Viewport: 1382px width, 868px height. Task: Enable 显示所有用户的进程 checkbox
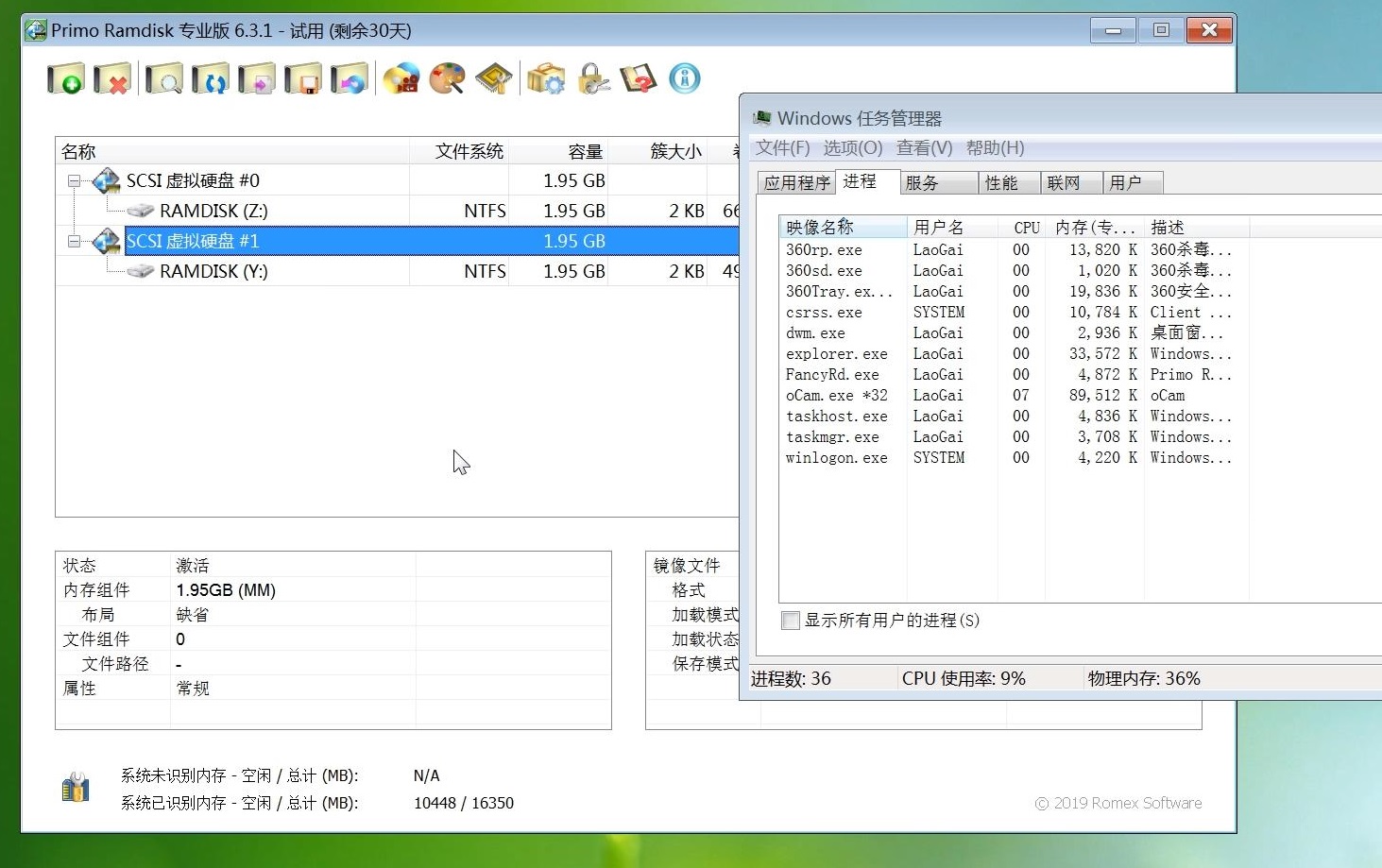tap(791, 621)
